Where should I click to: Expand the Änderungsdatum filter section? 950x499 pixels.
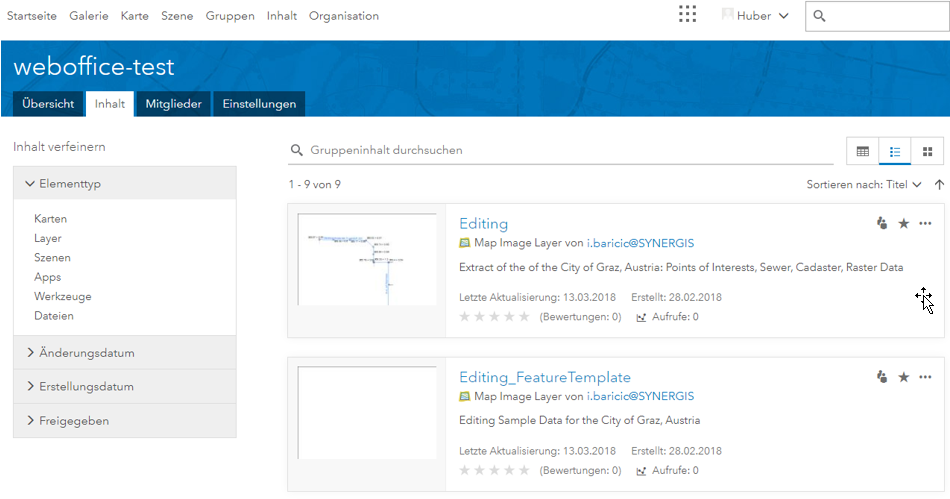(125, 353)
